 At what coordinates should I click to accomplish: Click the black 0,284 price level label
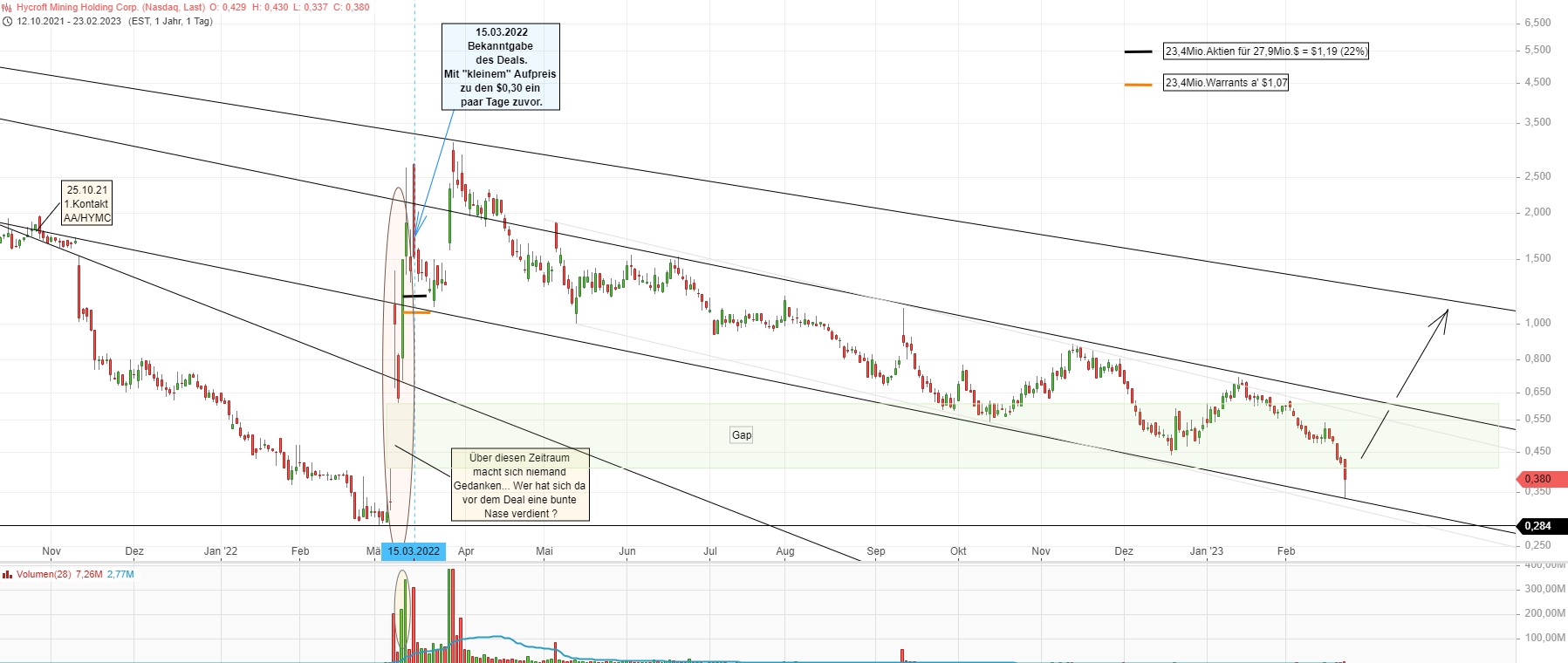tap(1542, 526)
